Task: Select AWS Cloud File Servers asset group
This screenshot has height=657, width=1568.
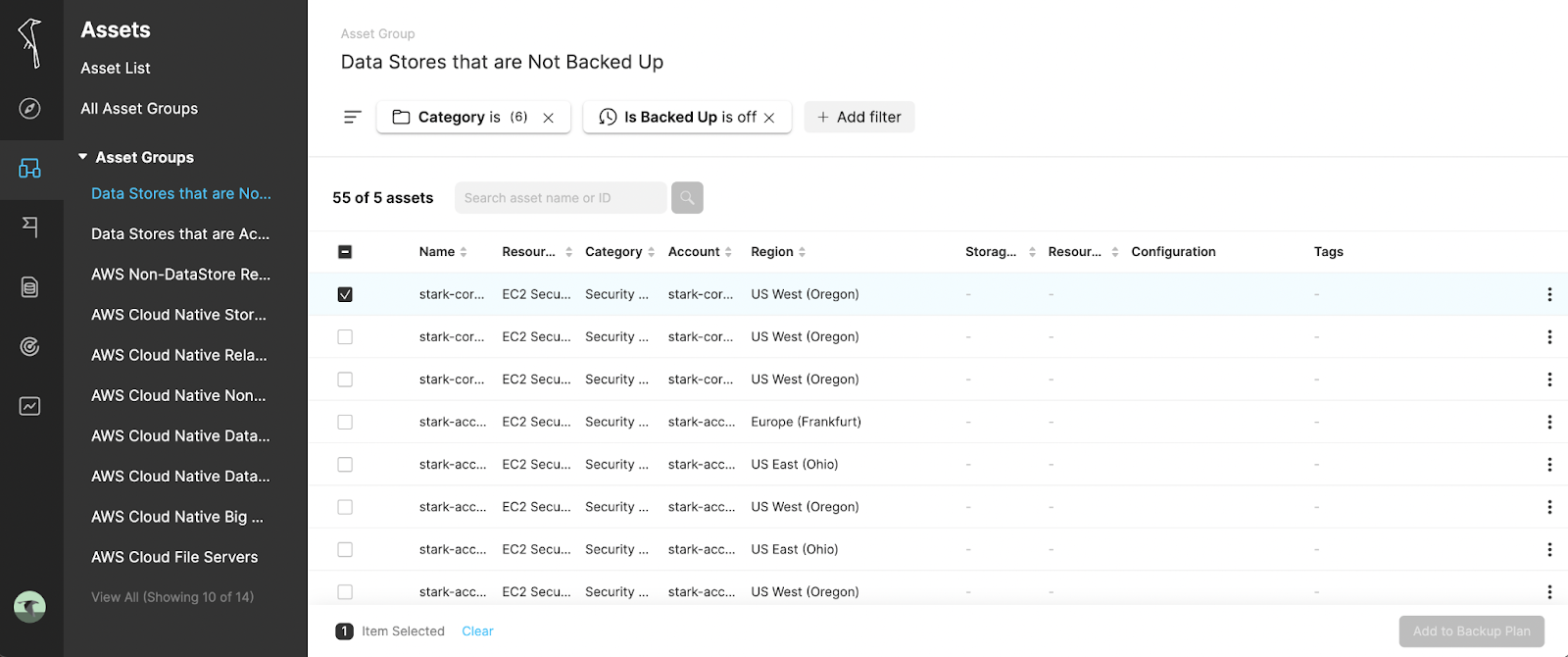Action: (174, 558)
